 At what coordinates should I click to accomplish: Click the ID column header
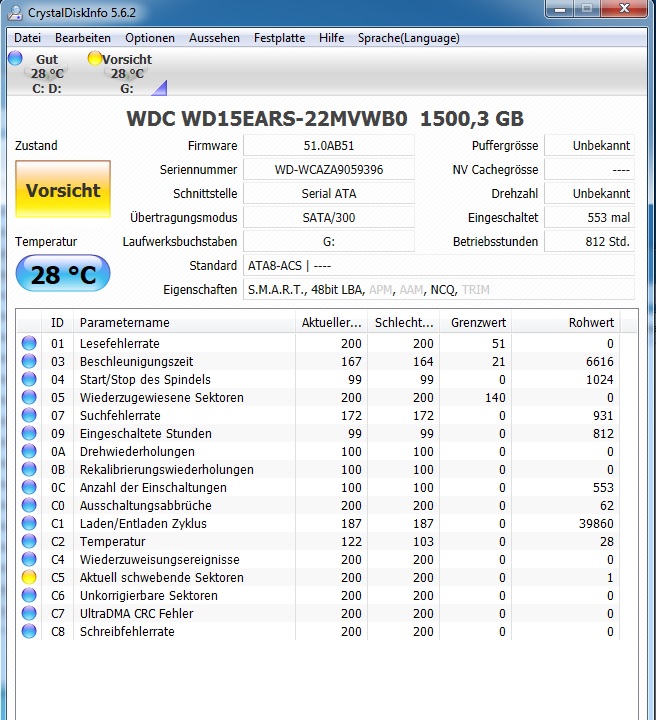[x=57, y=322]
